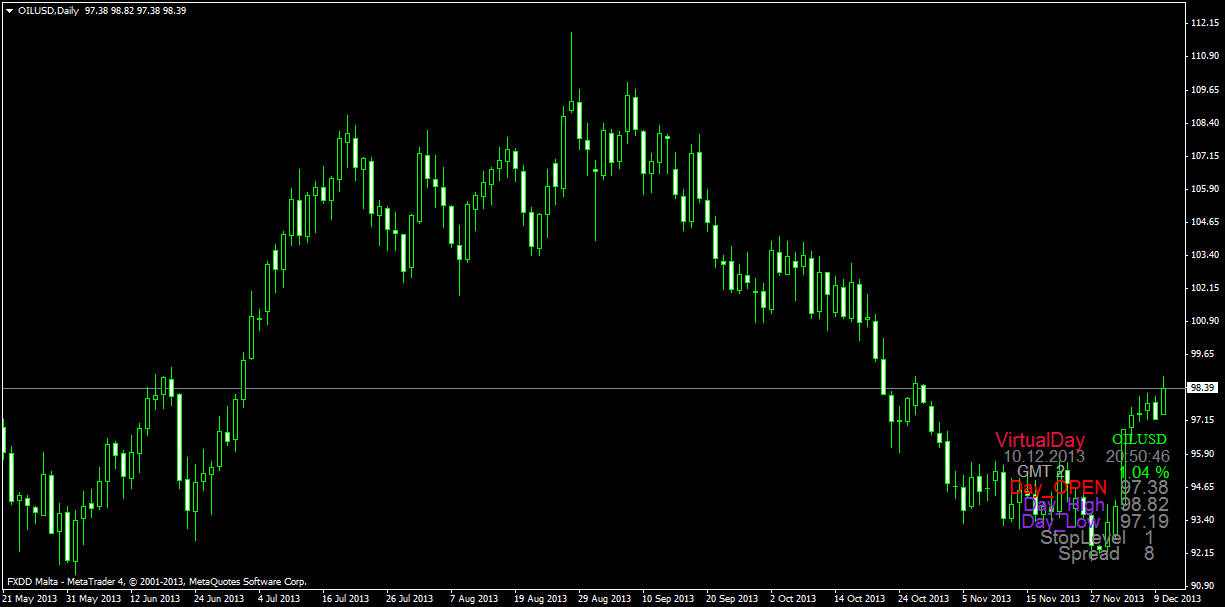The width and height of the screenshot is (1225, 607).
Task: Click the 90.90 level on price scale
Action: click(1202, 586)
